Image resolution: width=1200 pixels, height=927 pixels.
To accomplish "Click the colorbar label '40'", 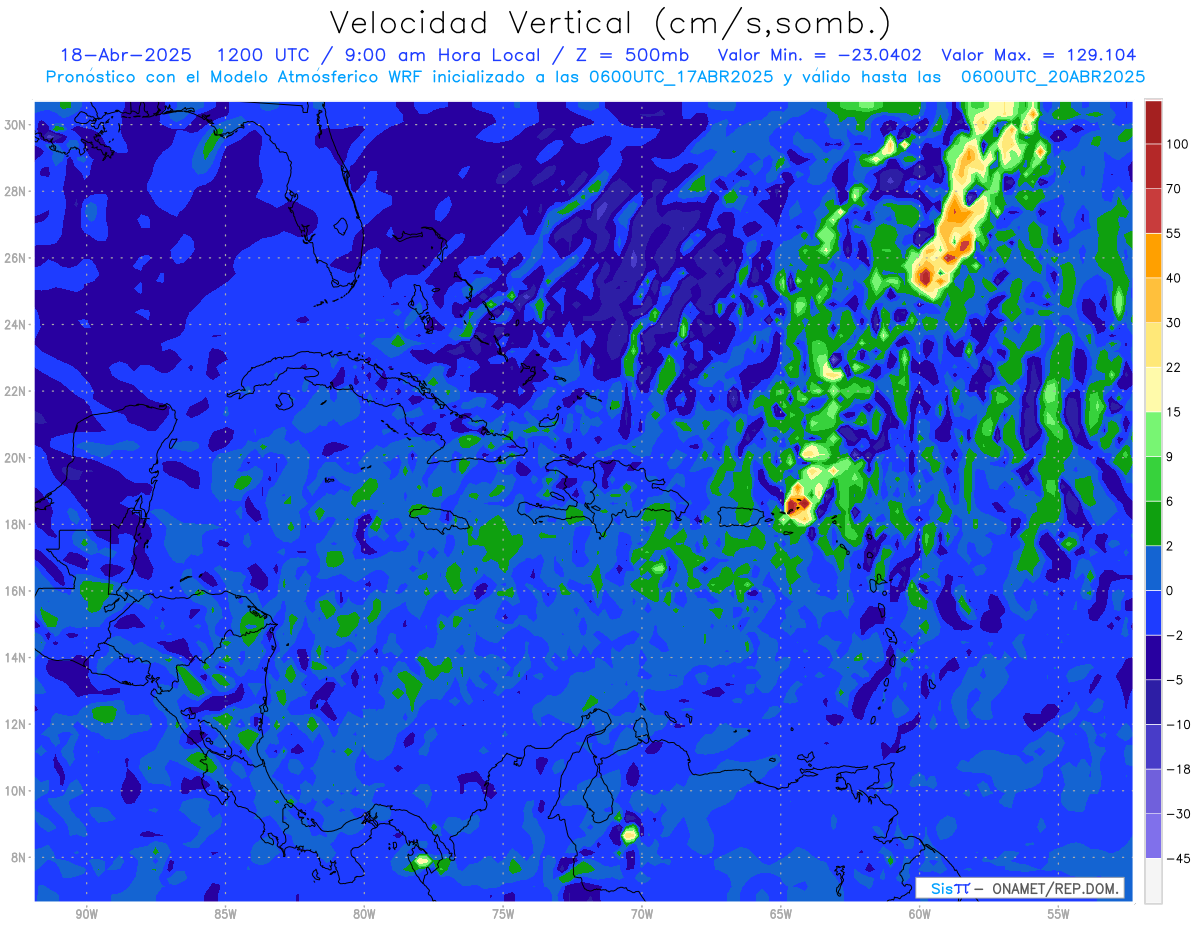I will click(x=1173, y=278).
